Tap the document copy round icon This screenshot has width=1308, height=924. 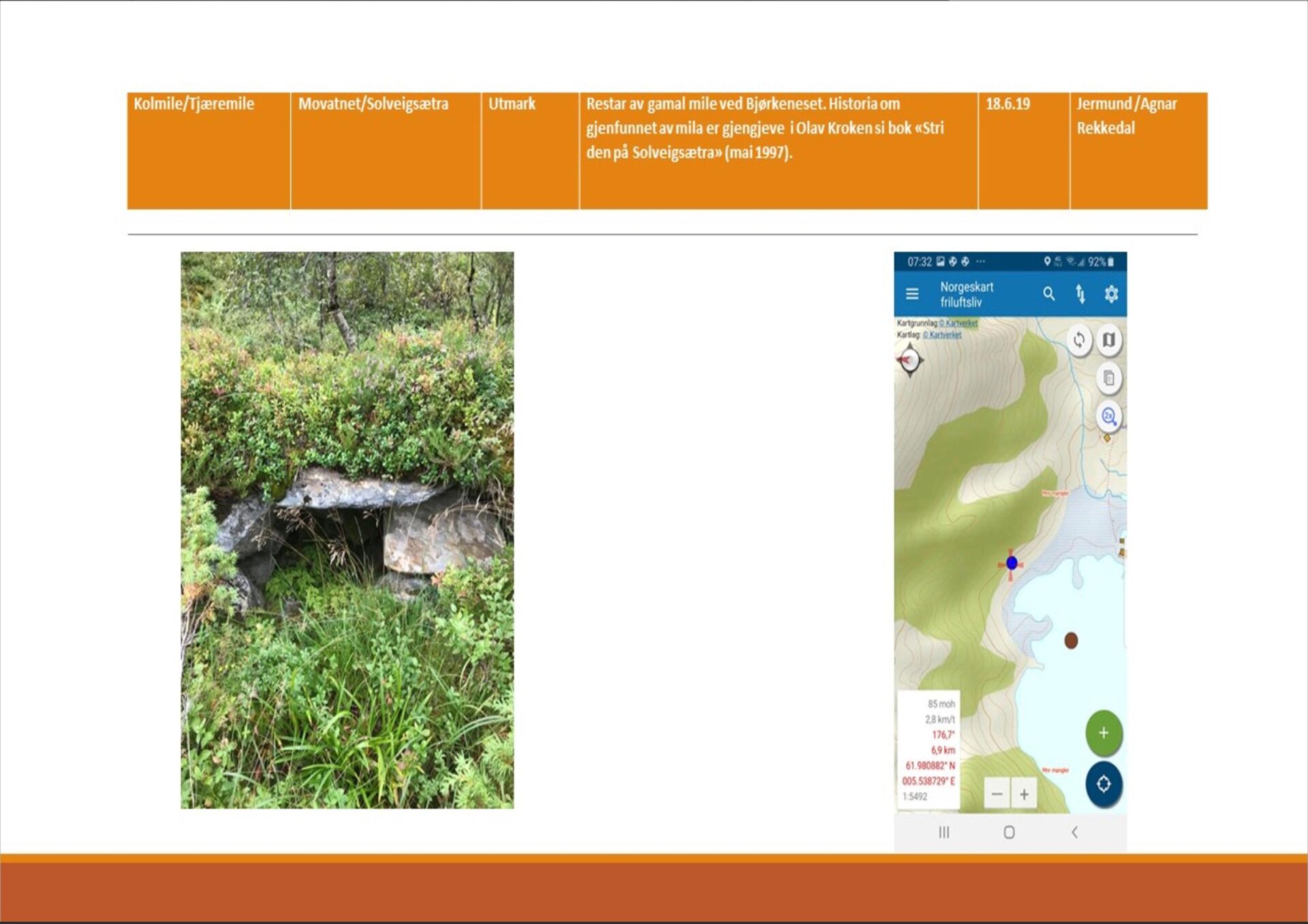click(1109, 378)
